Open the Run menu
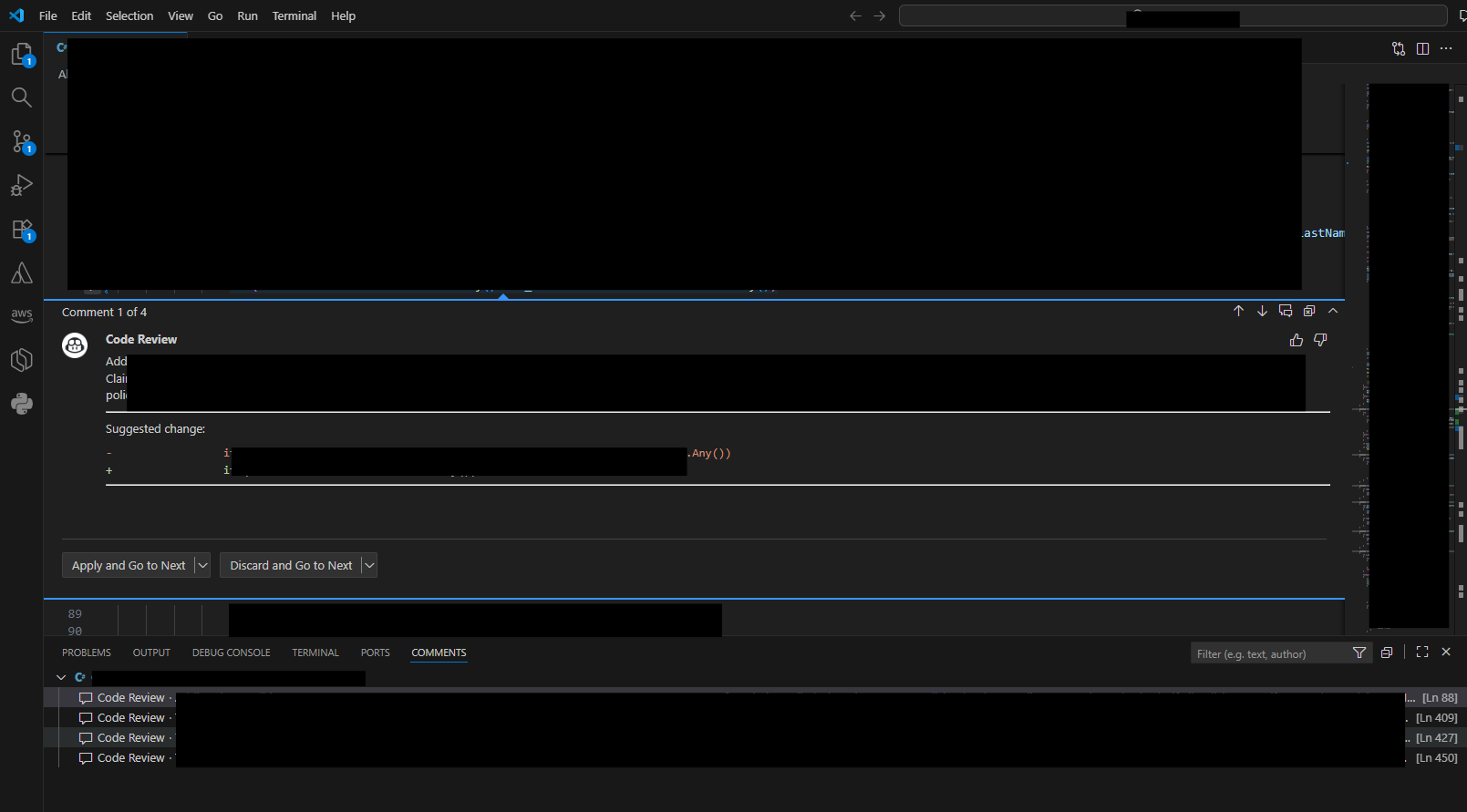This screenshot has height=812, width=1467. coord(247,15)
